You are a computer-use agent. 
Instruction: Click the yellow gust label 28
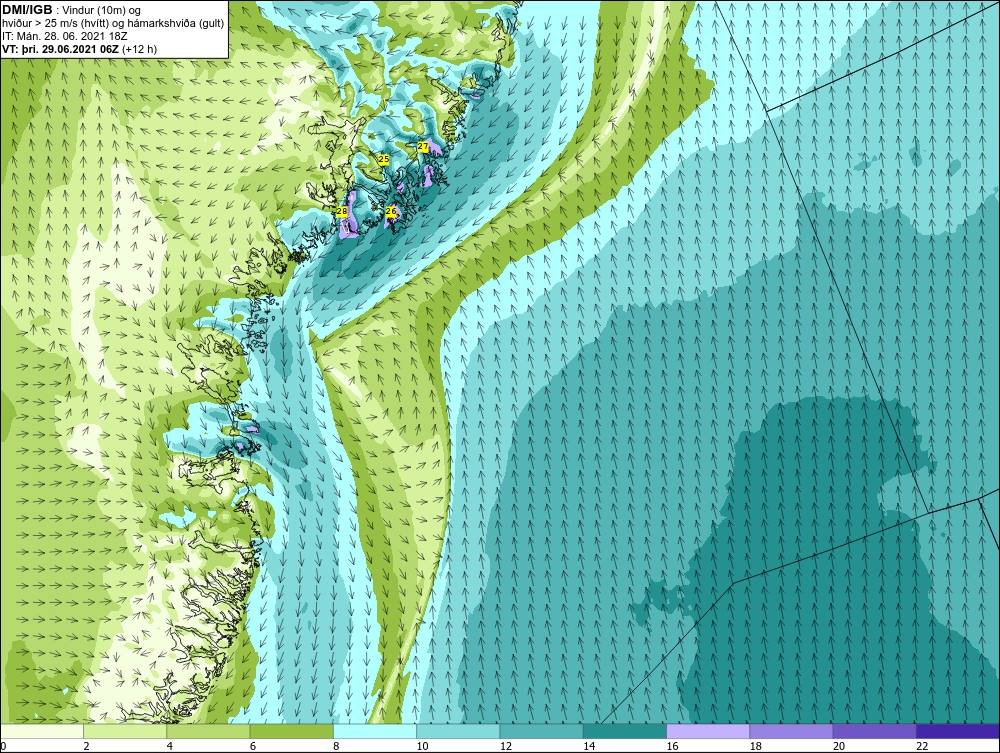(342, 211)
